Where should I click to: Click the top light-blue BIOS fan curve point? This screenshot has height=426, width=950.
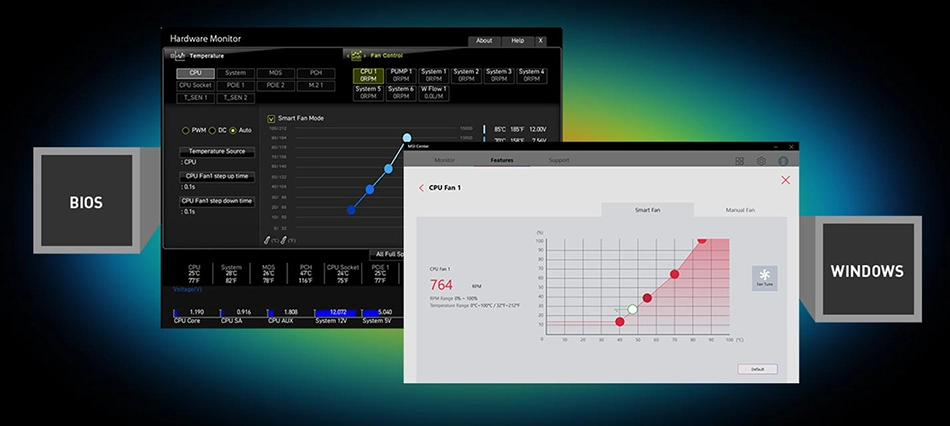(x=407, y=138)
